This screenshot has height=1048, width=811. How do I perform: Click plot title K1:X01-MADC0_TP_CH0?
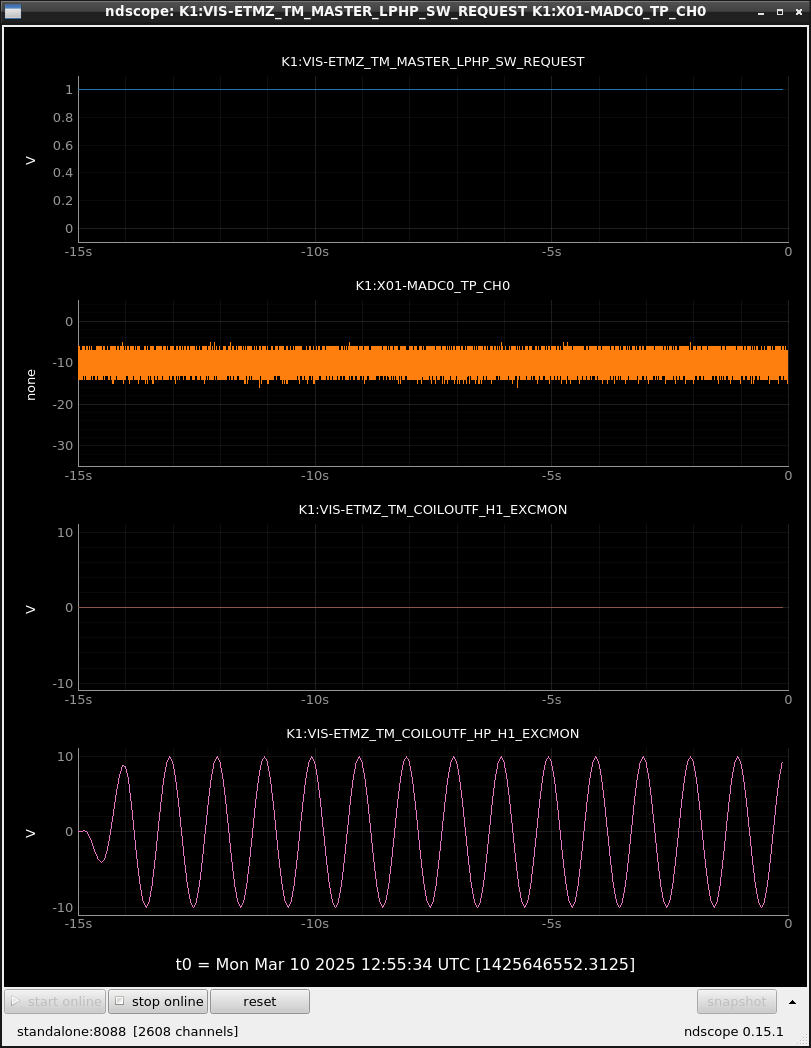point(433,285)
